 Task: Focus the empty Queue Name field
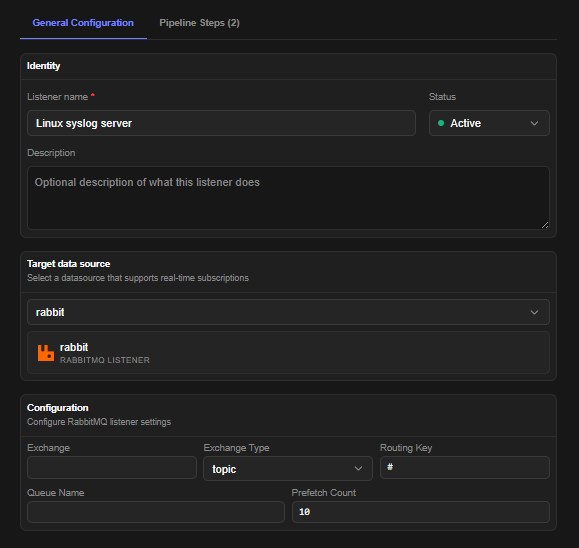[156, 512]
